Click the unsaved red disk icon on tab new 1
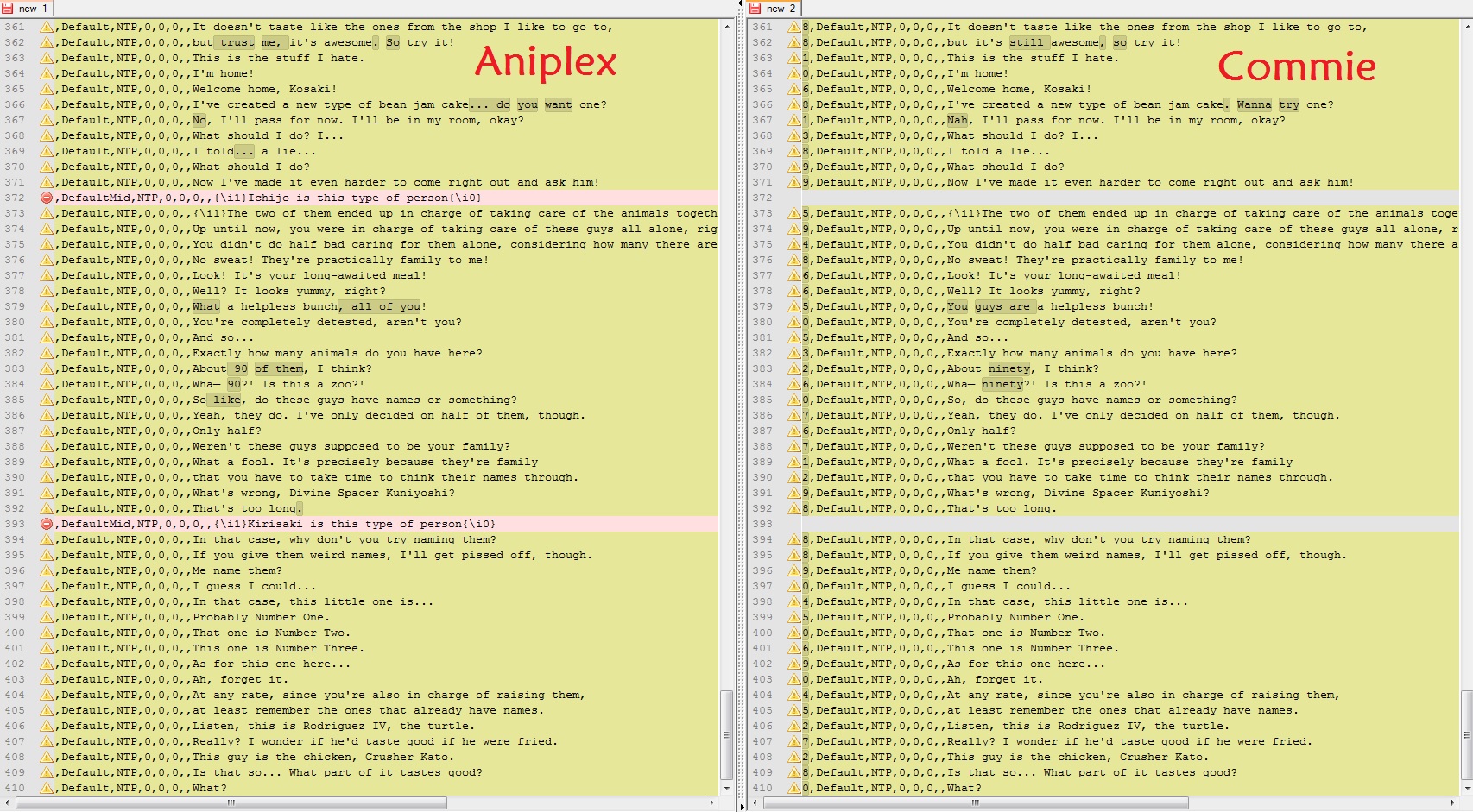Image resolution: width=1473 pixels, height=812 pixels. (8, 9)
